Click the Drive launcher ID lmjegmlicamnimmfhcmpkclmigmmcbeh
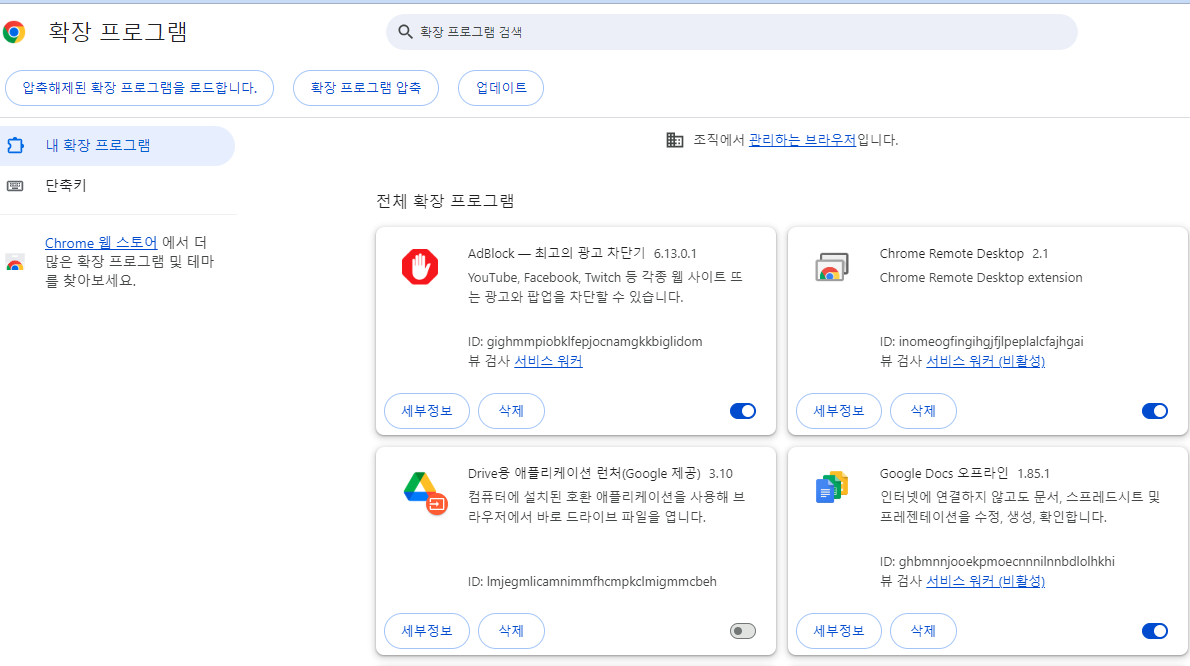 [592, 582]
